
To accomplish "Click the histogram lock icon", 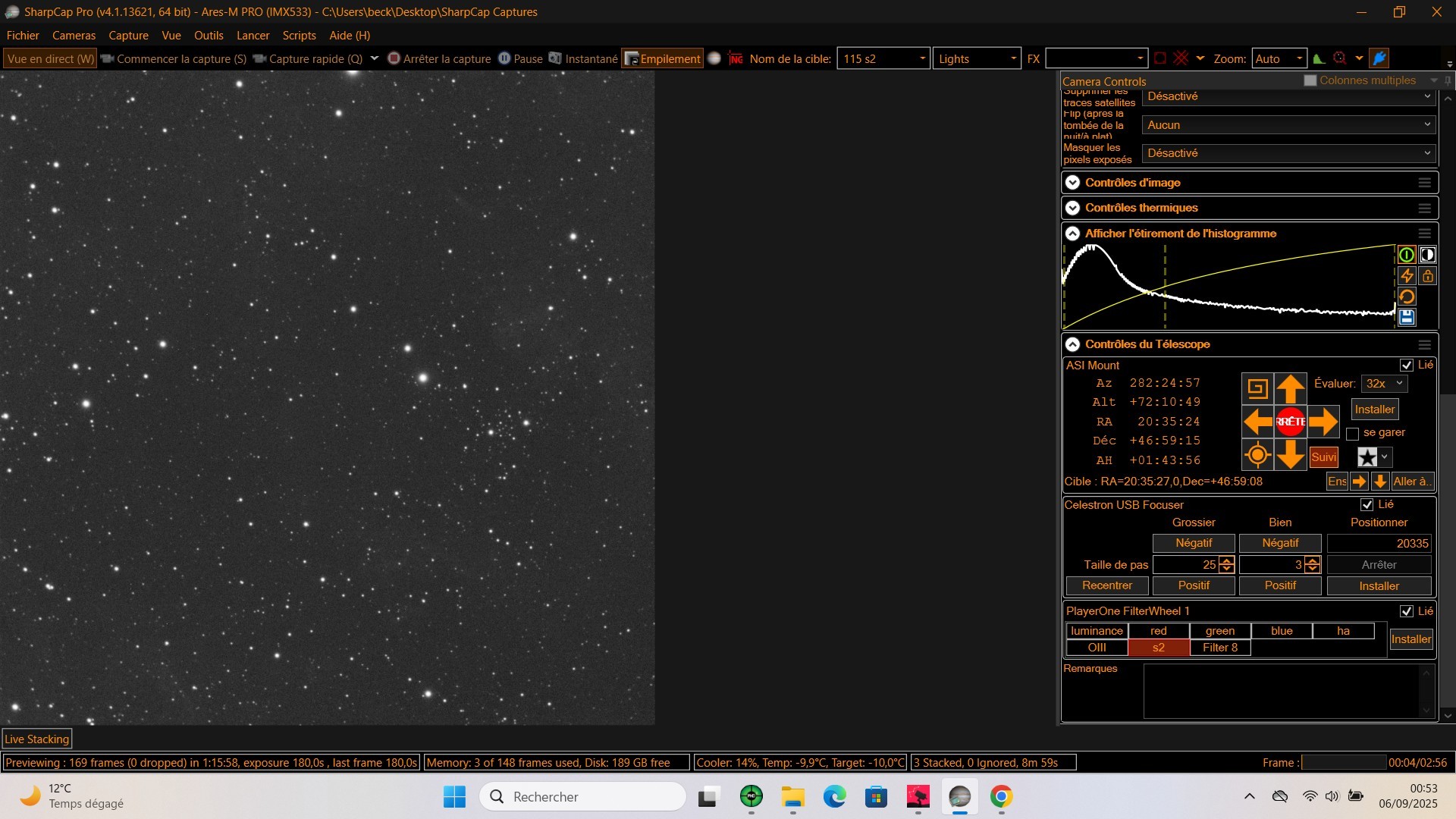I will 1427,276.
